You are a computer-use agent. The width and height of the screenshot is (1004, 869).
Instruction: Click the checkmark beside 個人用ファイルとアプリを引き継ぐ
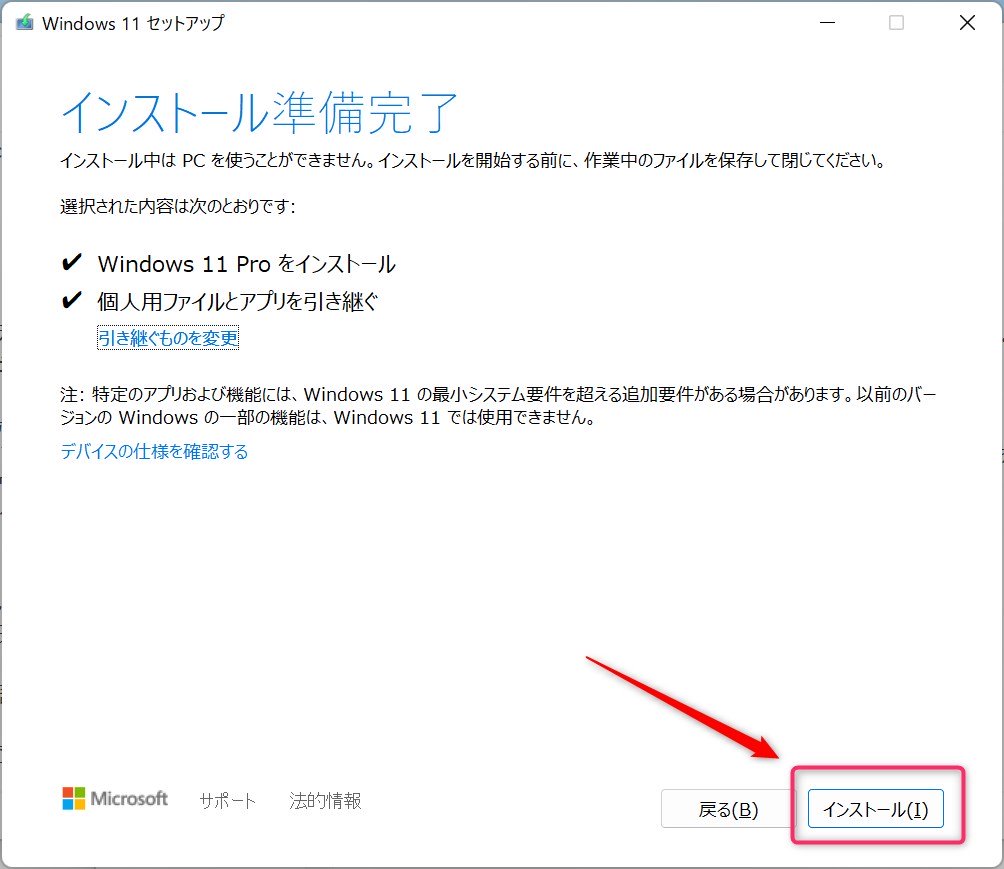(x=72, y=300)
